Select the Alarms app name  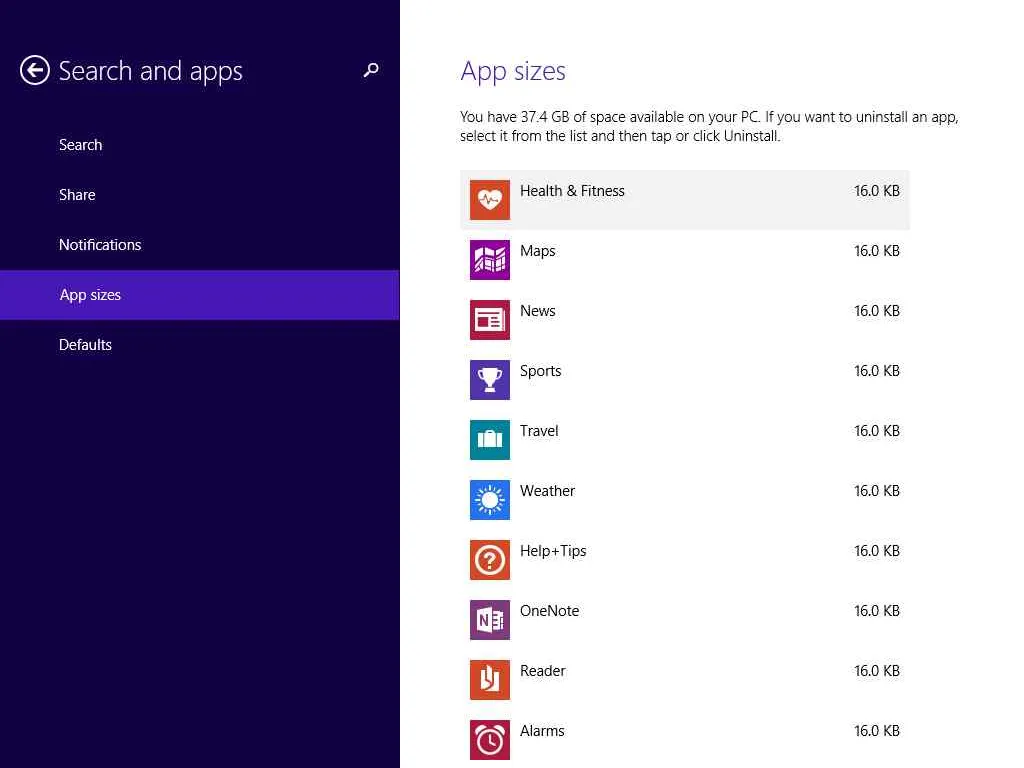pos(542,731)
